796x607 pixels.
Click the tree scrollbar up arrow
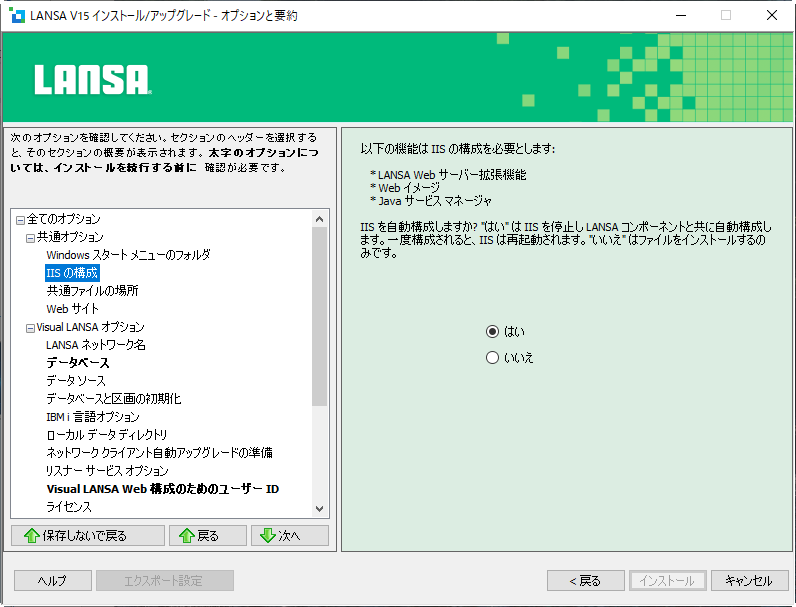[x=319, y=219]
